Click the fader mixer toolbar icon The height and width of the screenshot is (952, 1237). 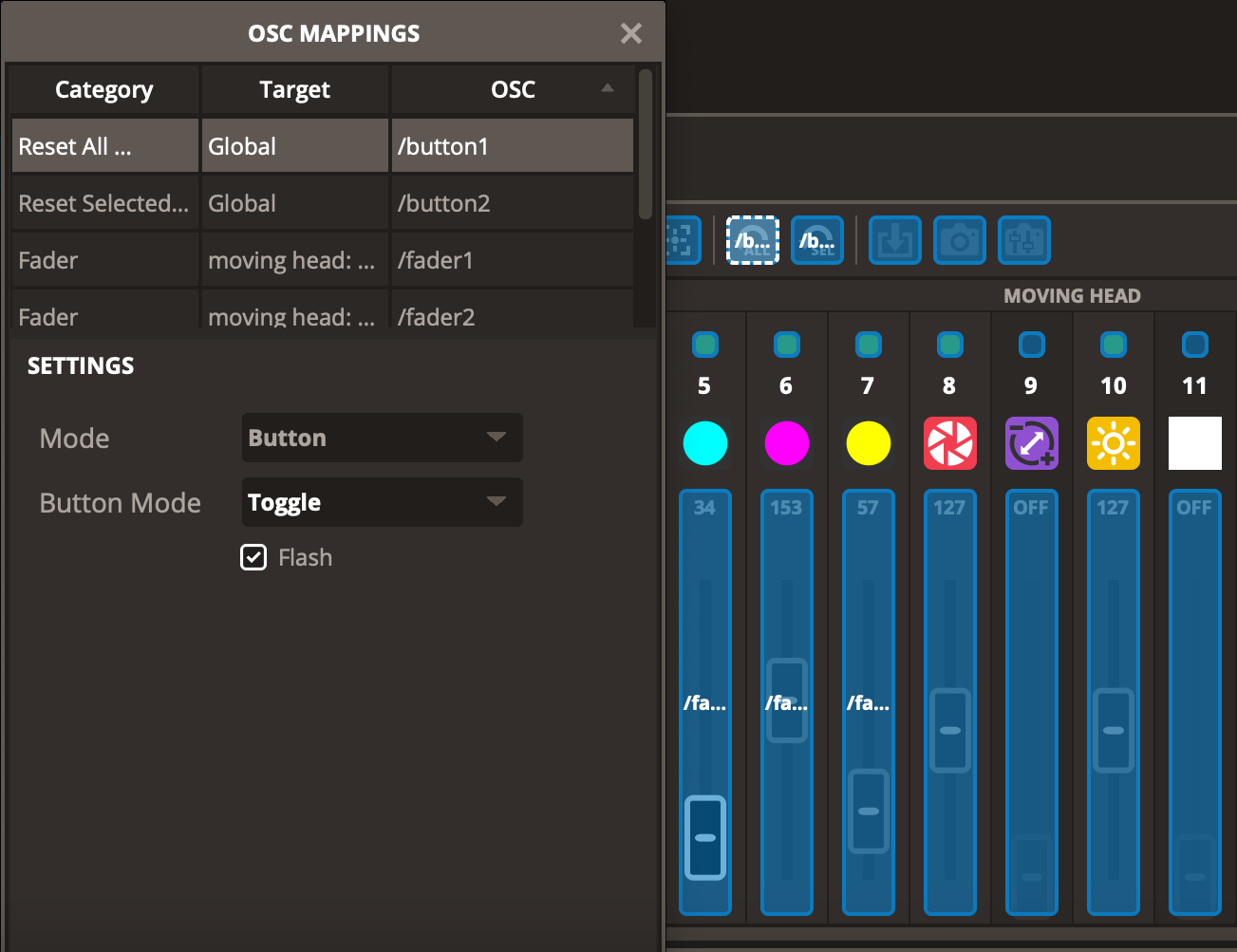pyautogui.click(x=1023, y=240)
